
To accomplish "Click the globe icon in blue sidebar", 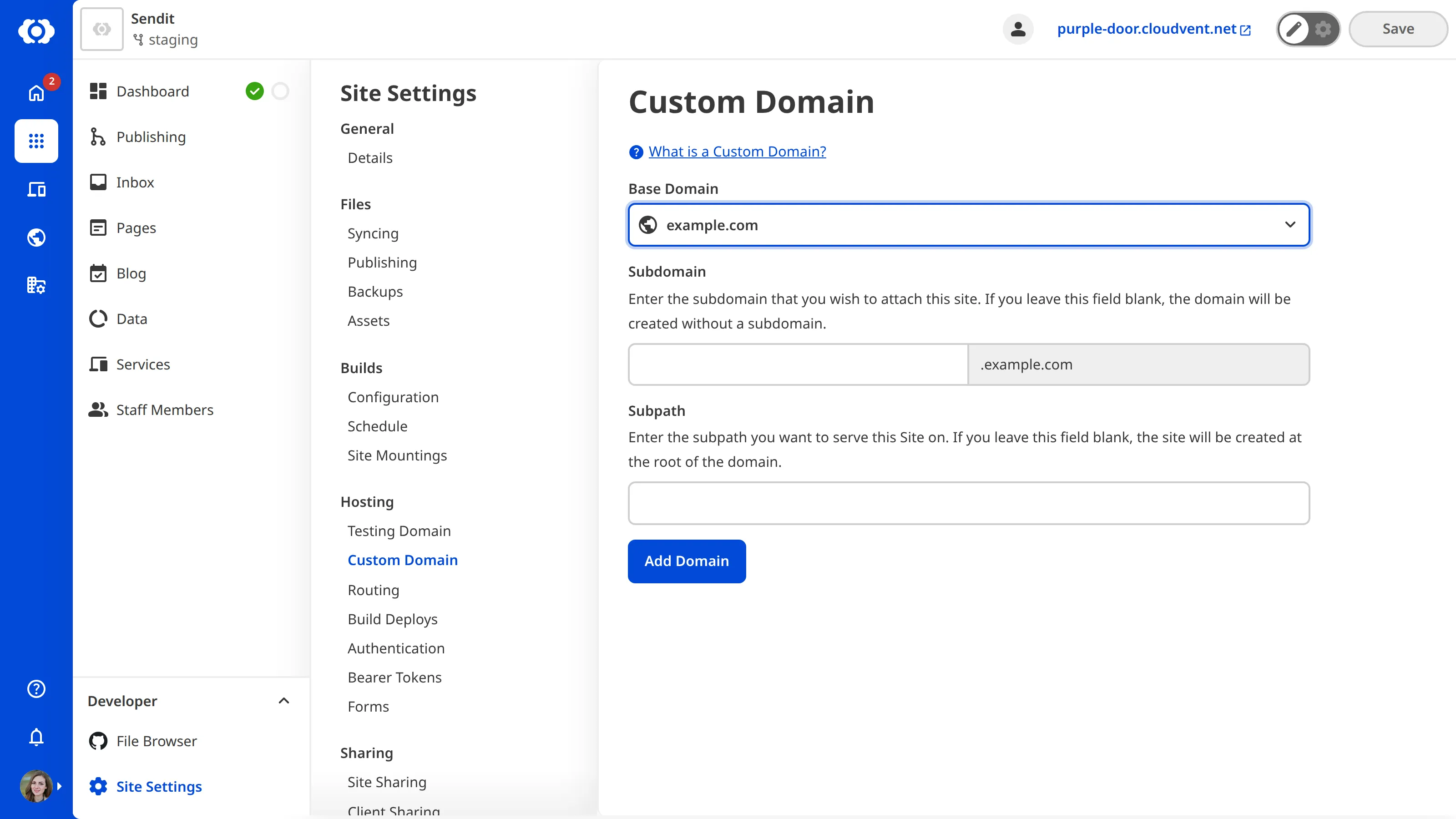I will pos(36,238).
